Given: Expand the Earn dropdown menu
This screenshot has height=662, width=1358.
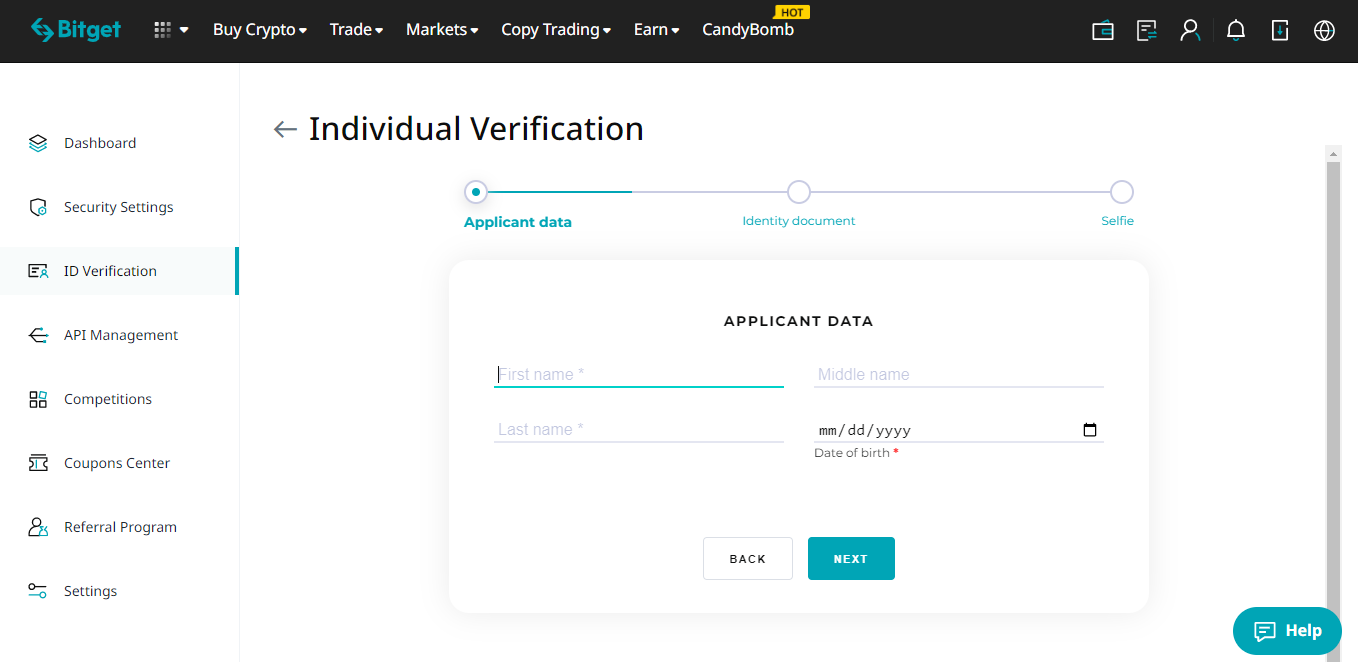Looking at the screenshot, I should click(657, 30).
